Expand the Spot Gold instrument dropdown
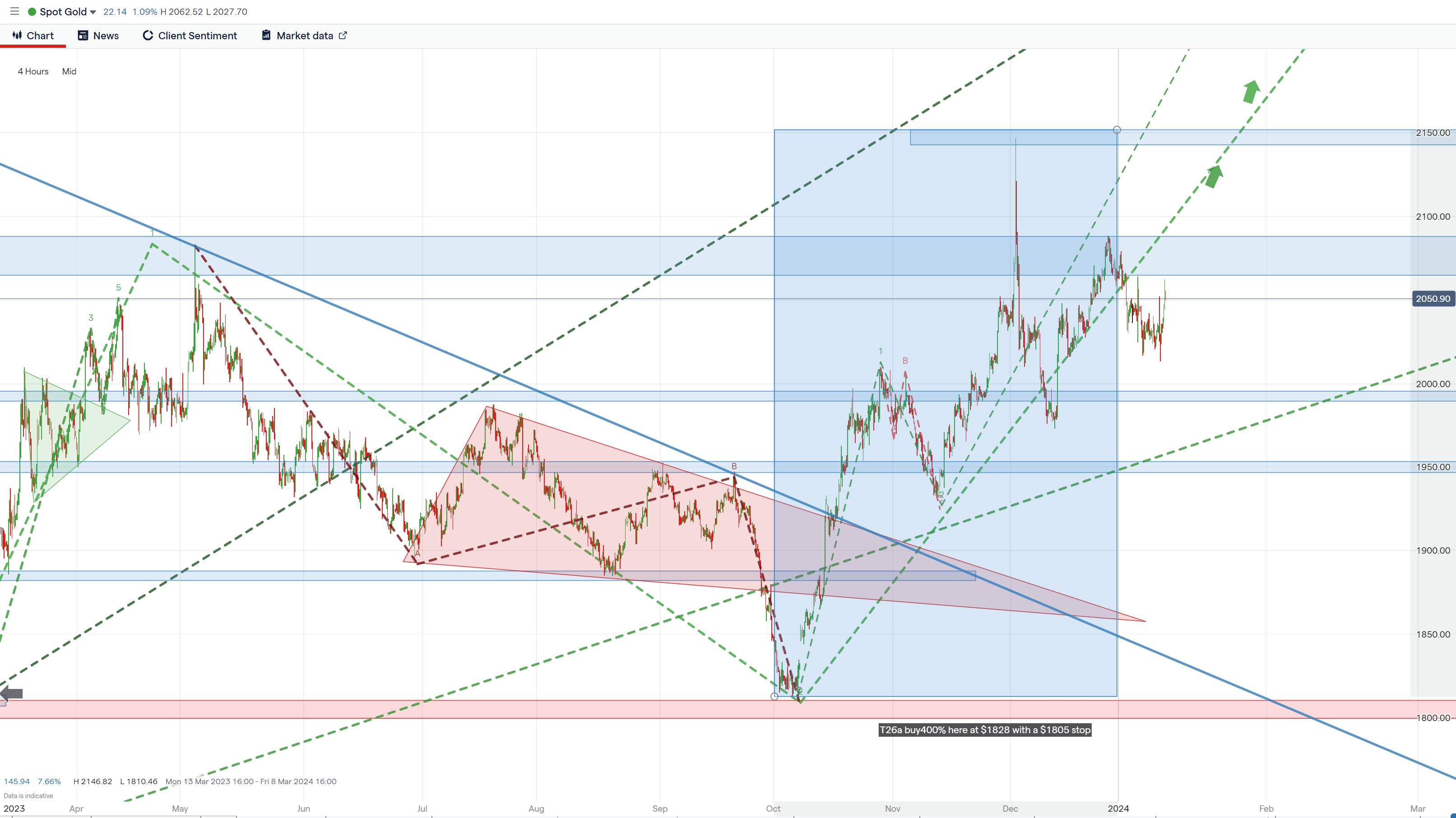The height and width of the screenshot is (818, 1456). (x=93, y=13)
